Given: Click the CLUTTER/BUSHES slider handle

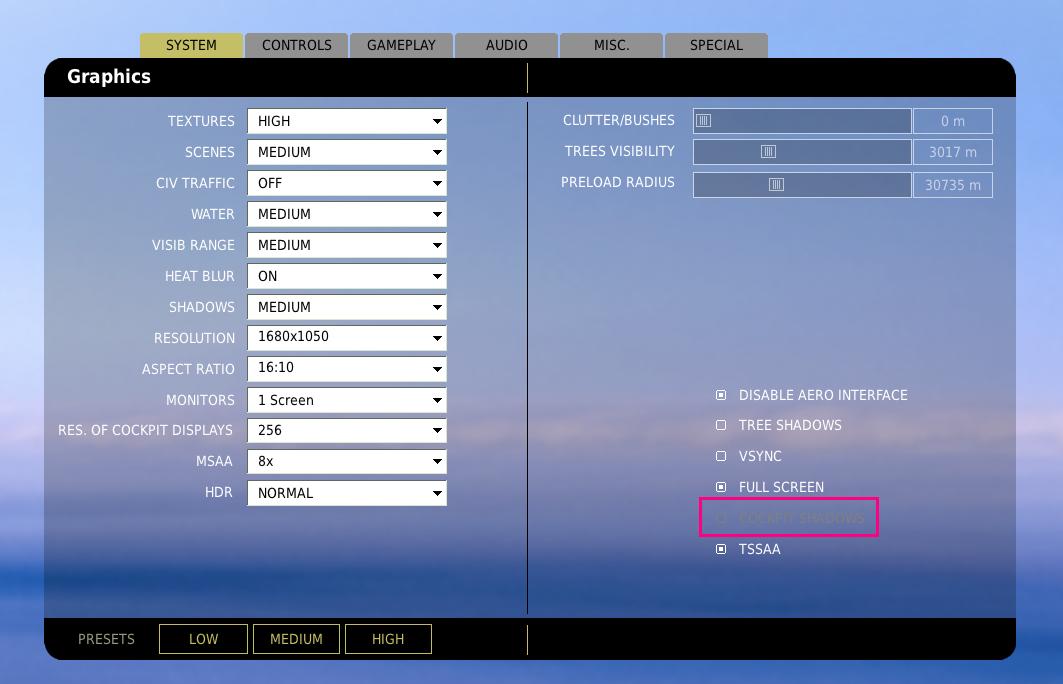Looking at the screenshot, I should pos(704,121).
